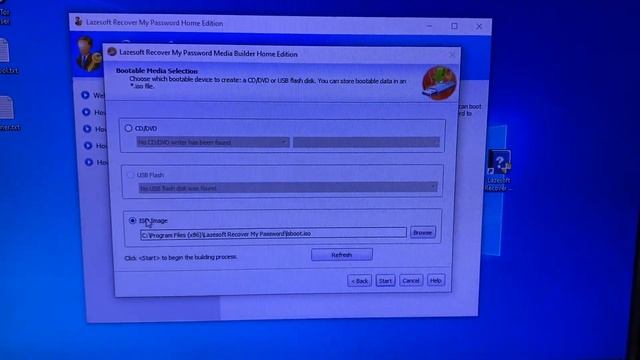Viewport: 640px width, 360px height.
Task: Open Help for media builder
Action: click(x=436, y=280)
